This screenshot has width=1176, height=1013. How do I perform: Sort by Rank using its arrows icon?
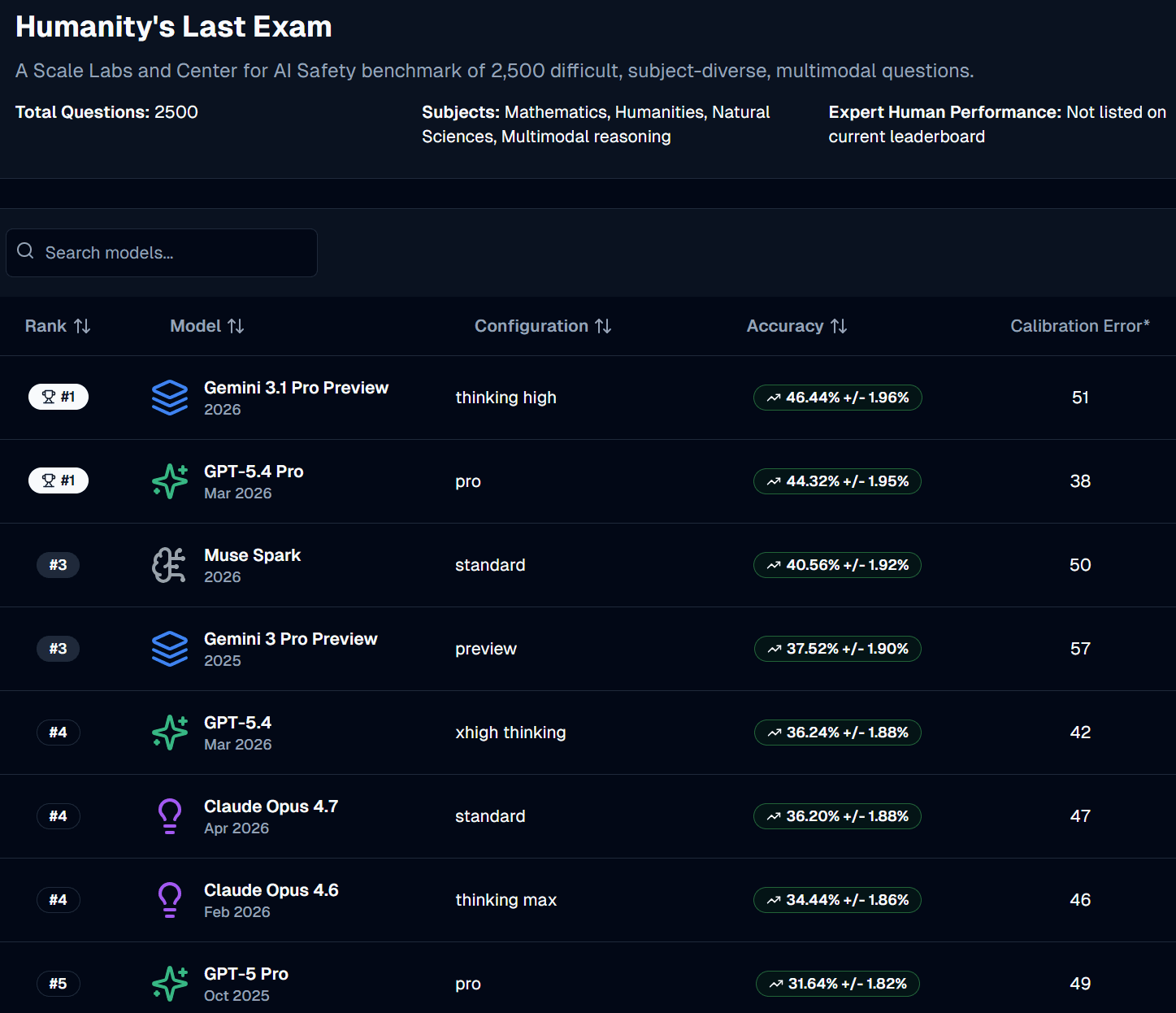pyautogui.click(x=82, y=326)
